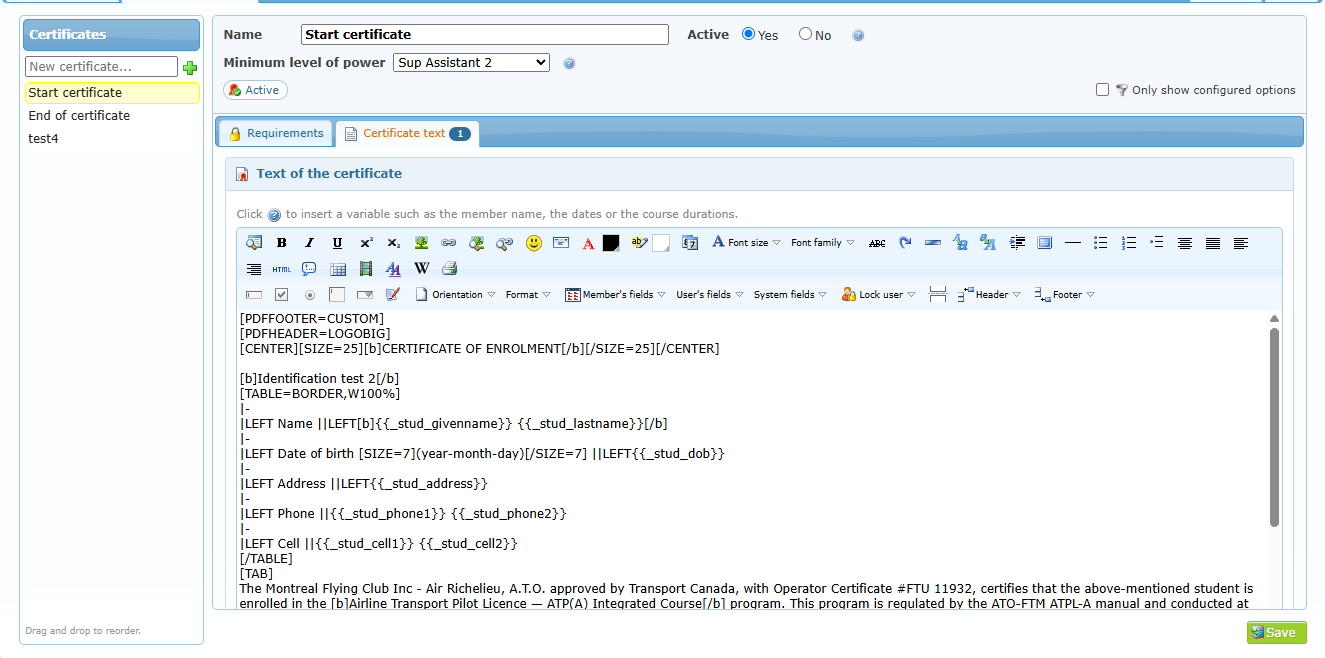This screenshot has height=658, width=1325.
Task: Click the Name text field
Action: click(485, 34)
